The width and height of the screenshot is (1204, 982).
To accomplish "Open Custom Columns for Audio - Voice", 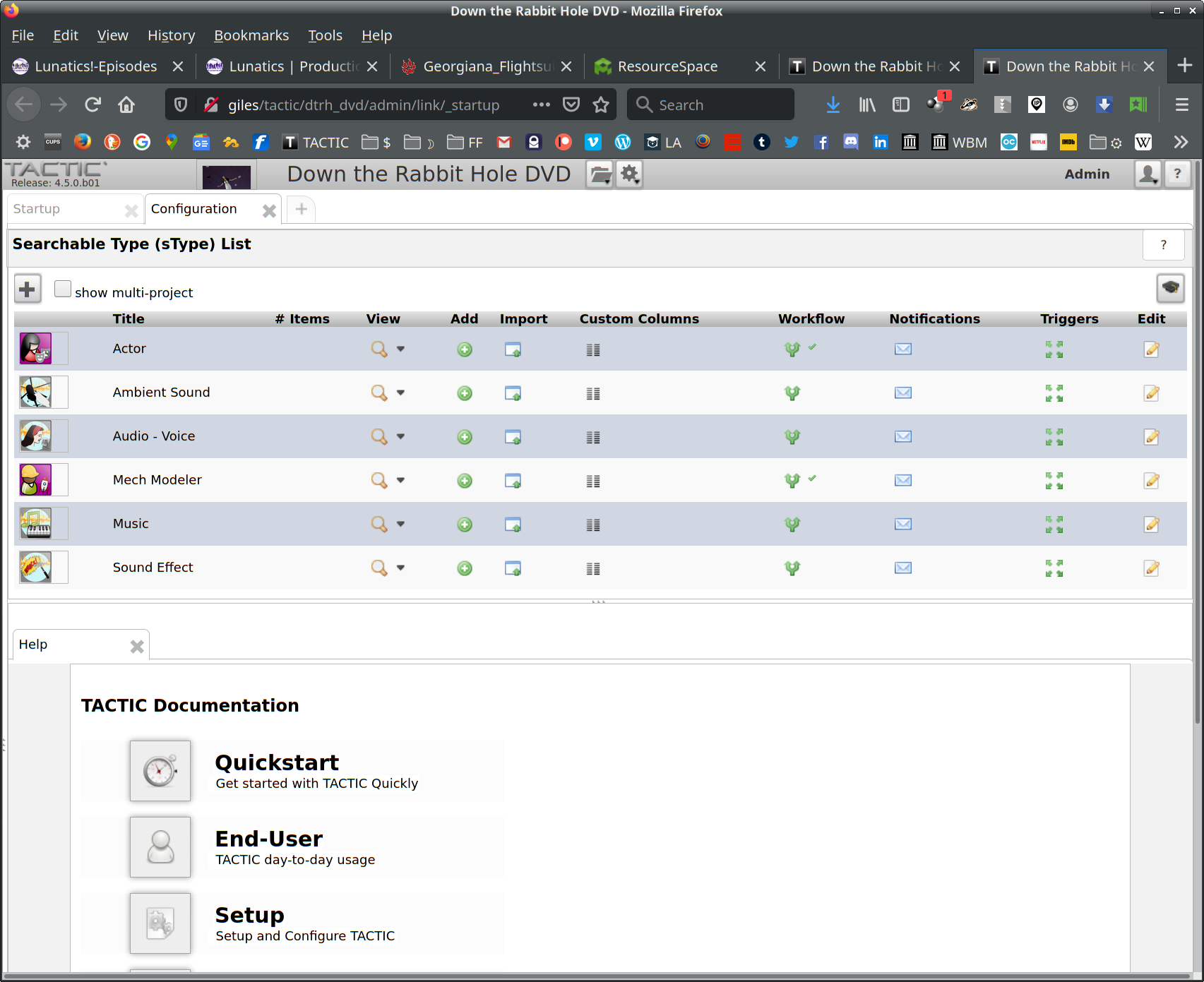I will 593,438.
